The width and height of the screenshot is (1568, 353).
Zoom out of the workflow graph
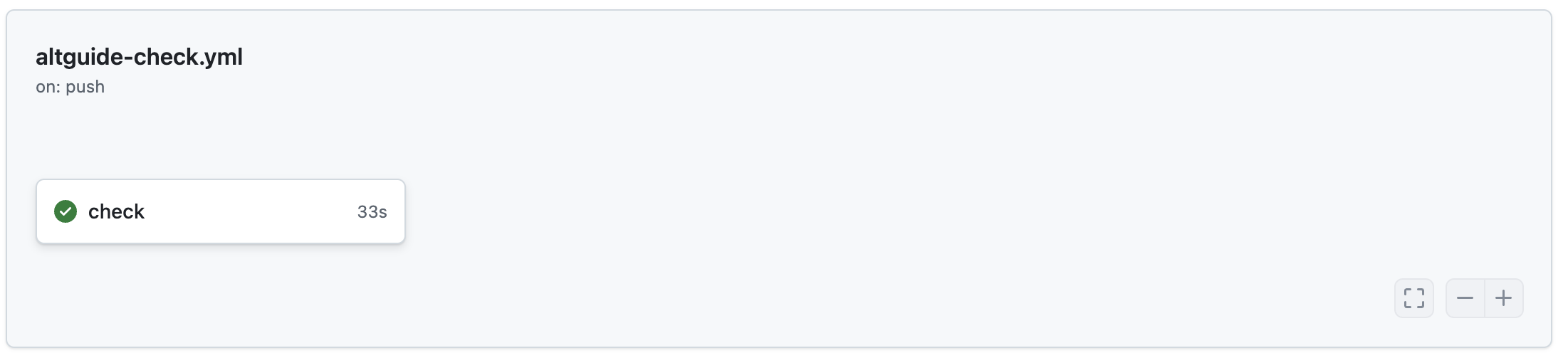1465,298
